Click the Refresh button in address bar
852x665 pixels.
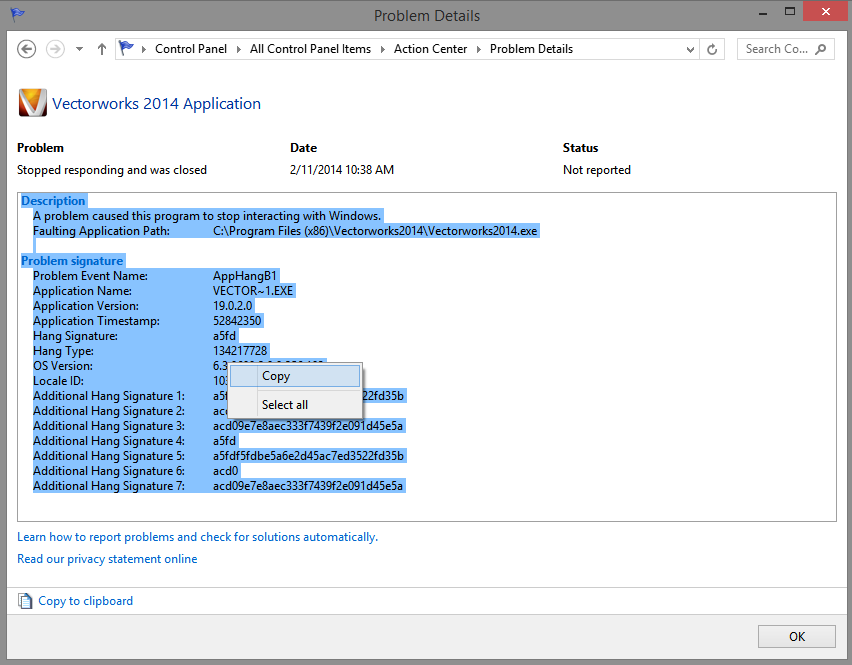click(x=712, y=49)
